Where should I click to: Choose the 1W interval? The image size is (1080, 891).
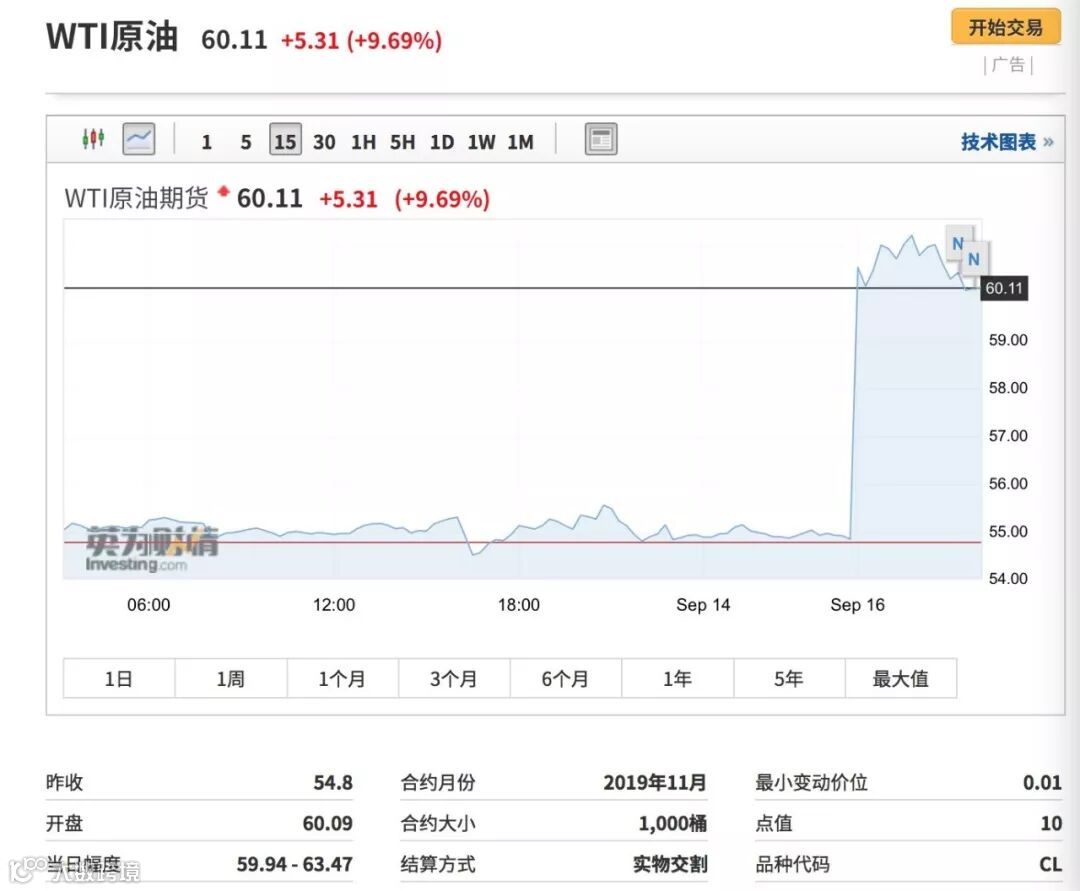481,142
